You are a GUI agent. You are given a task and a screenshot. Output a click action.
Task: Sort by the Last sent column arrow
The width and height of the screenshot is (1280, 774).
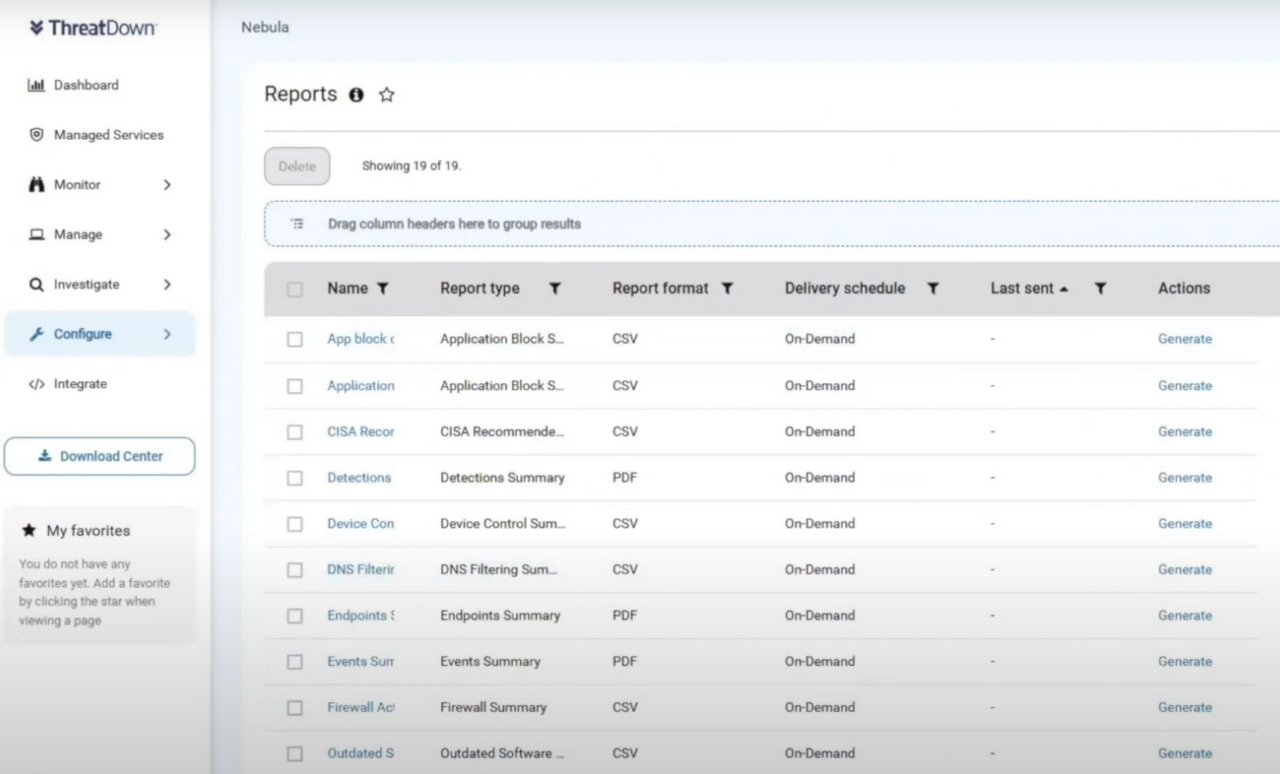pos(1062,288)
